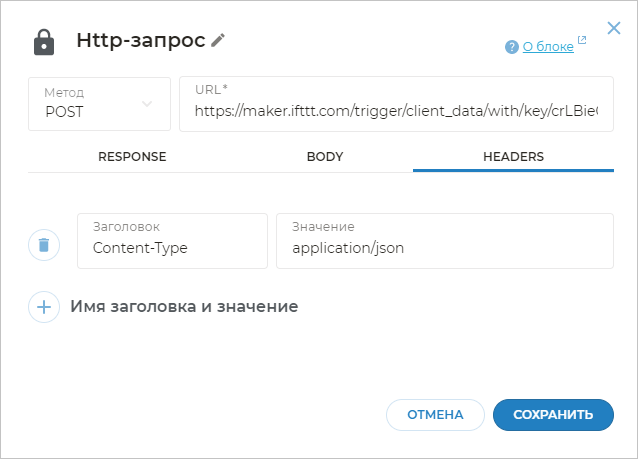Click the plus icon to add header

coord(44,306)
